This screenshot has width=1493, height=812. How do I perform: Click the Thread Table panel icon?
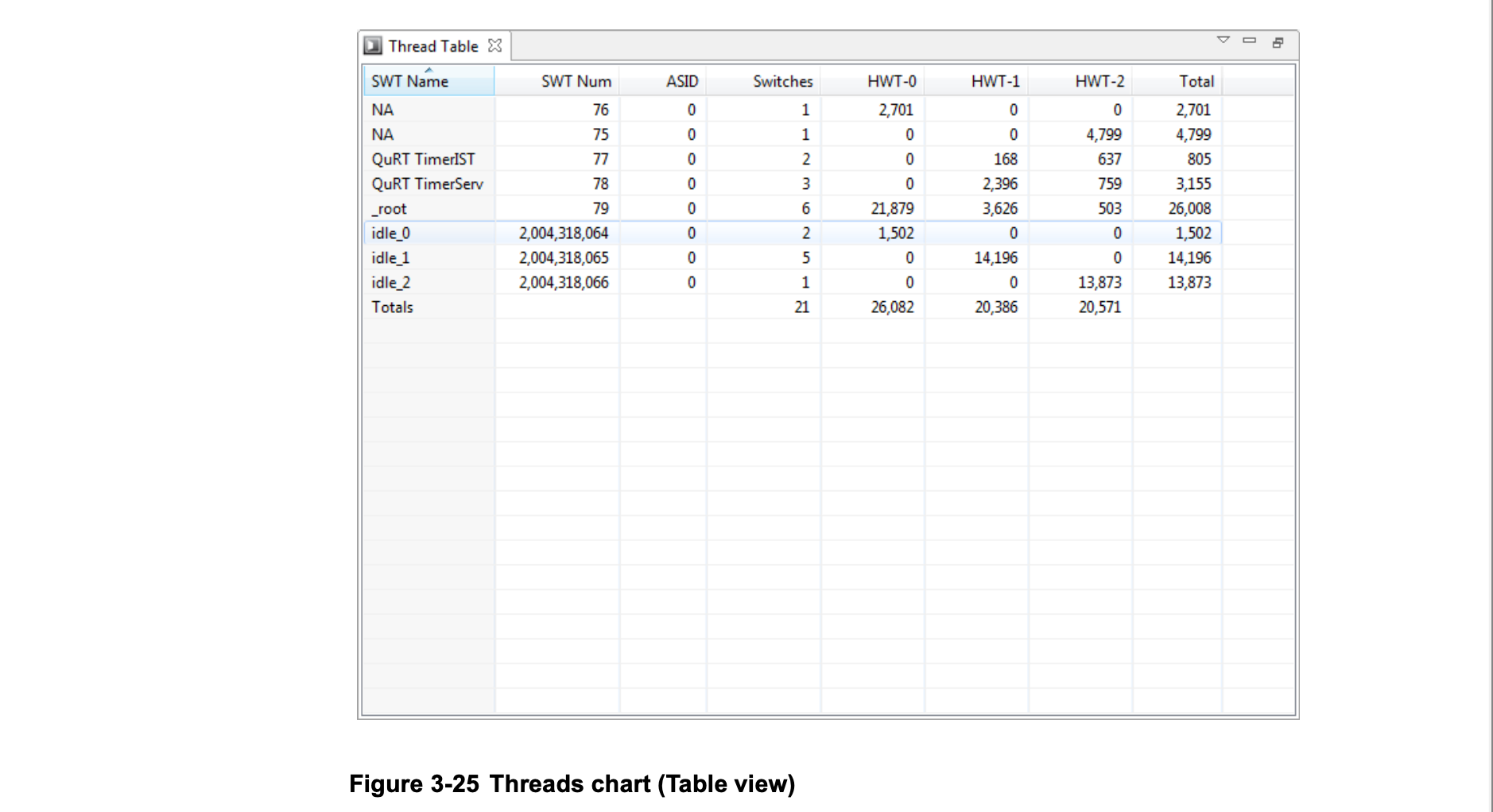[373, 46]
